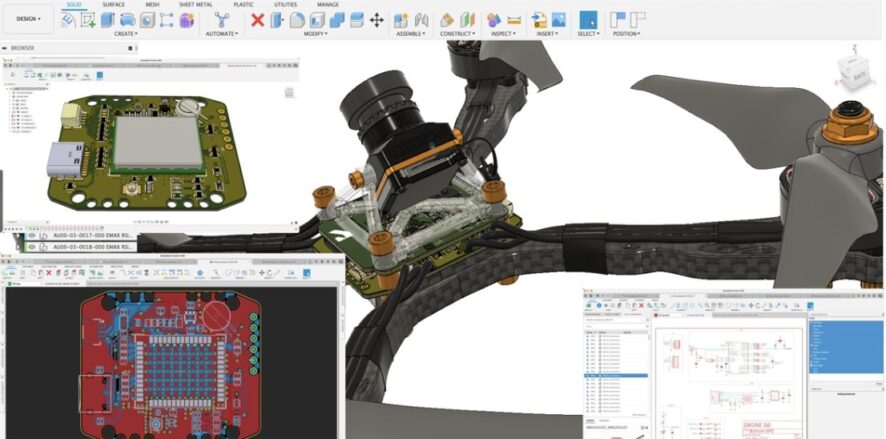Image resolution: width=886 pixels, height=439 pixels.
Task: Expand the CREATE dropdown menu
Action: 125,33
